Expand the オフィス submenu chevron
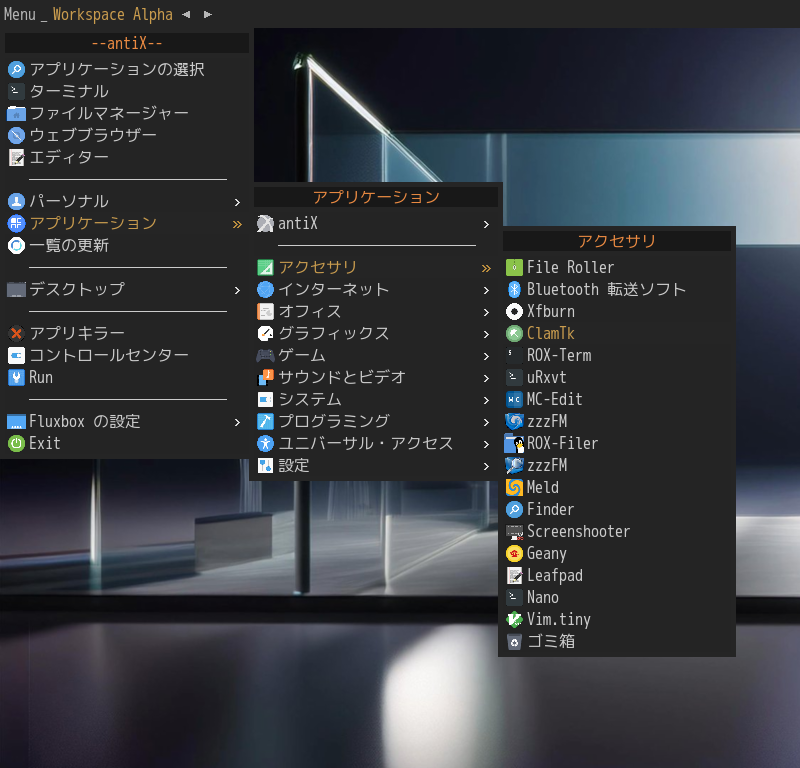The height and width of the screenshot is (768, 800). (486, 312)
